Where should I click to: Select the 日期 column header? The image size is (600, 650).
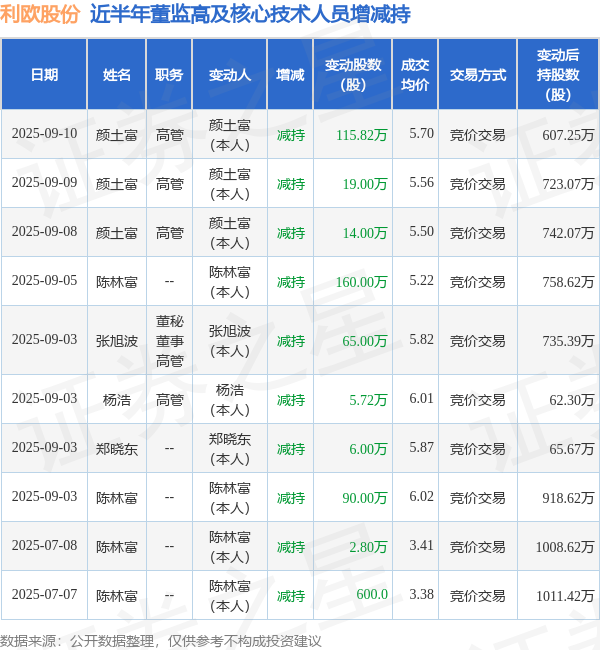(x=44, y=75)
